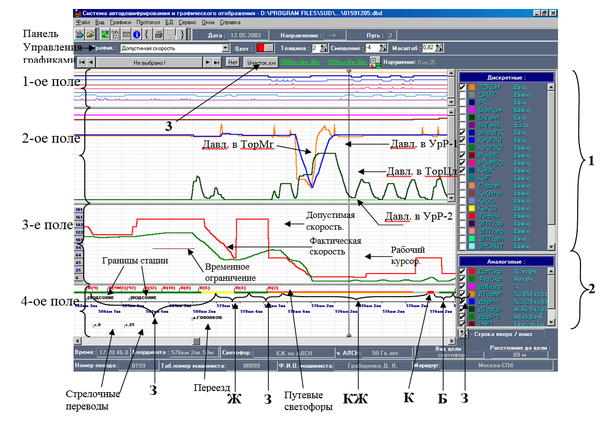Jump to last record navigation arrow

216,62
